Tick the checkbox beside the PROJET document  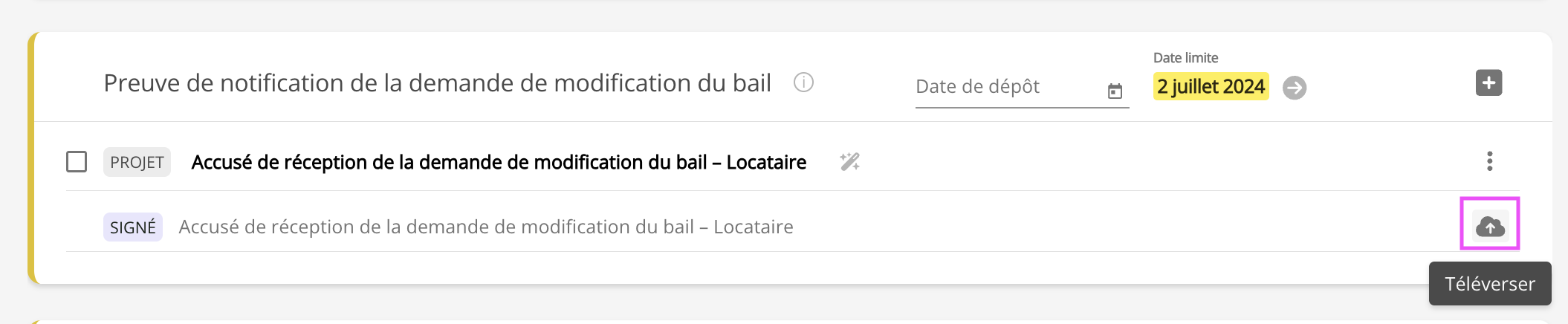(x=77, y=161)
